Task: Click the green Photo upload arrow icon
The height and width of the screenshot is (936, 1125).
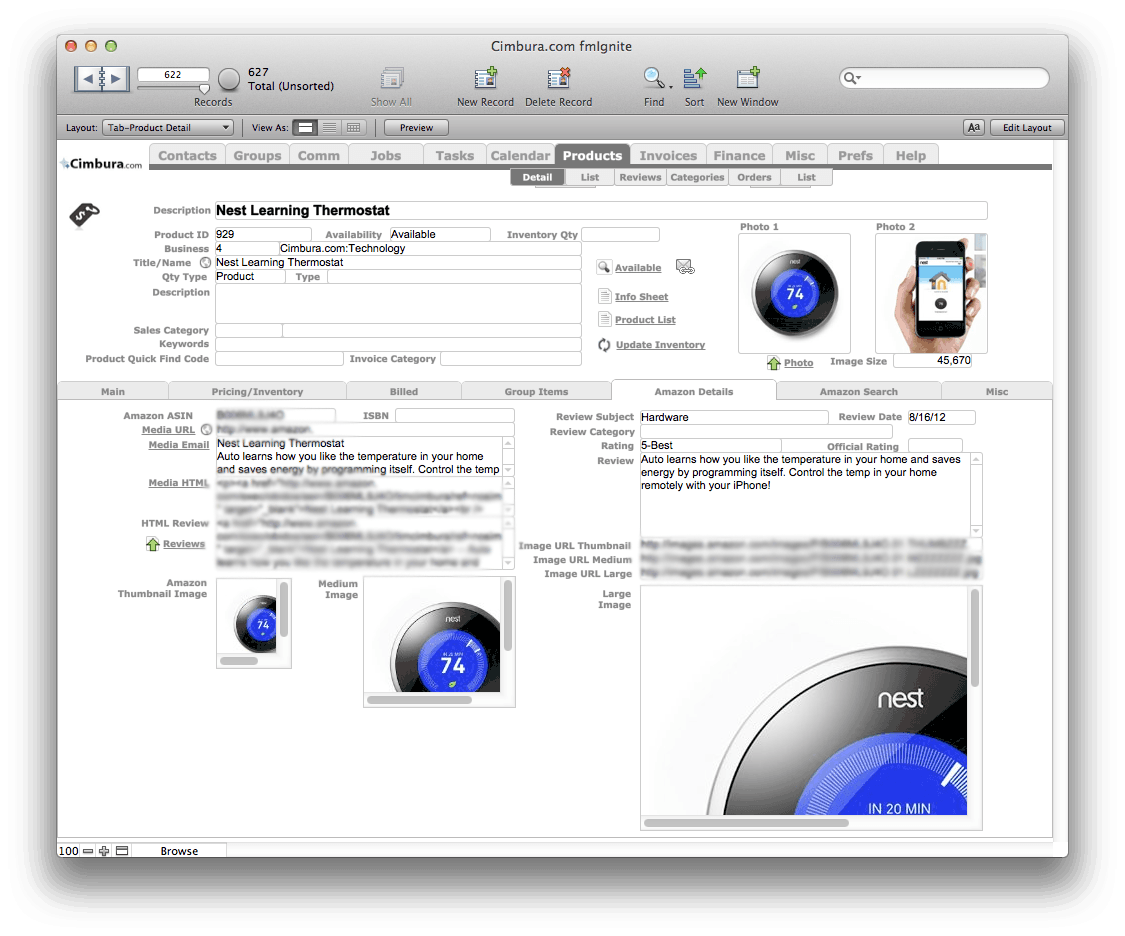Action: 773,363
